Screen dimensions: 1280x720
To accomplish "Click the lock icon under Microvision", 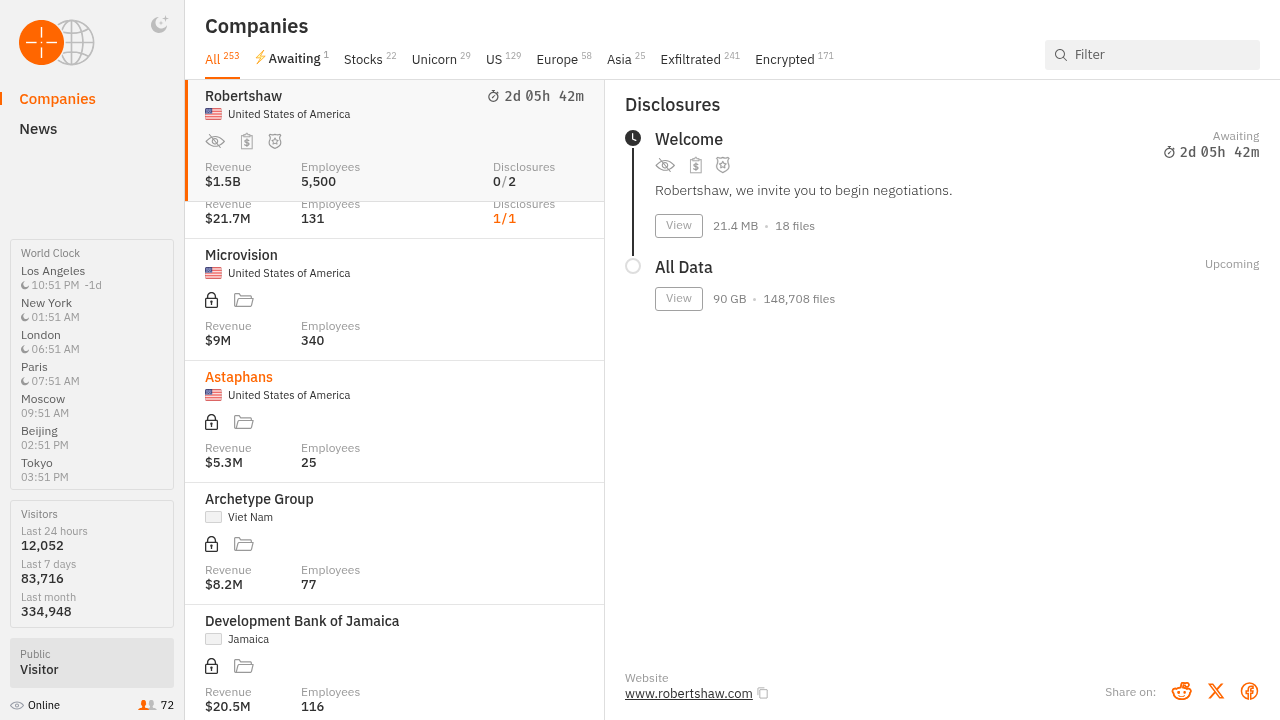I will (x=211, y=300).
